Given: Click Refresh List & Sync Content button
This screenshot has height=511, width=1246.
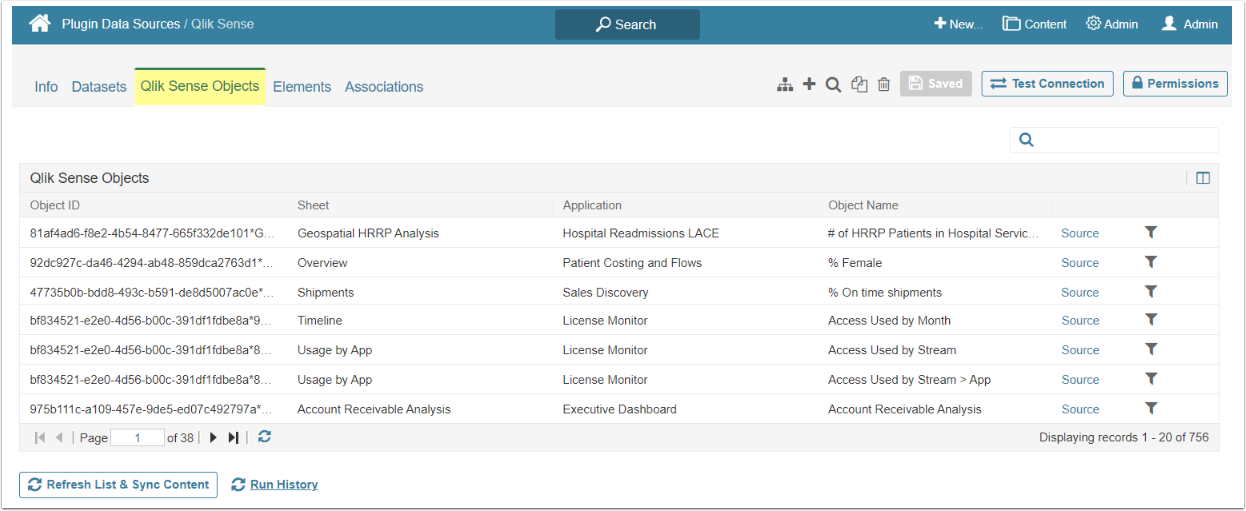Looking at the screenshot, I should tap(118, 484).
